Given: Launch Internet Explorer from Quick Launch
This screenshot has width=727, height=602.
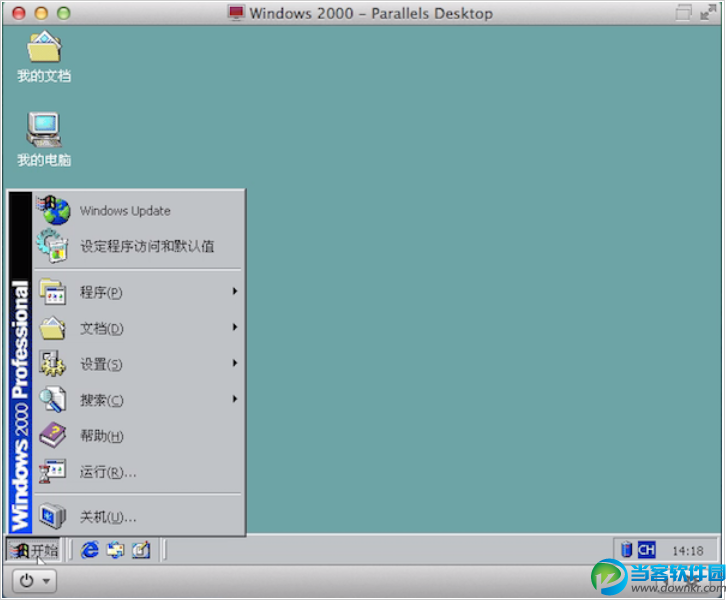Looking at the screenshot, I should 89,551.
